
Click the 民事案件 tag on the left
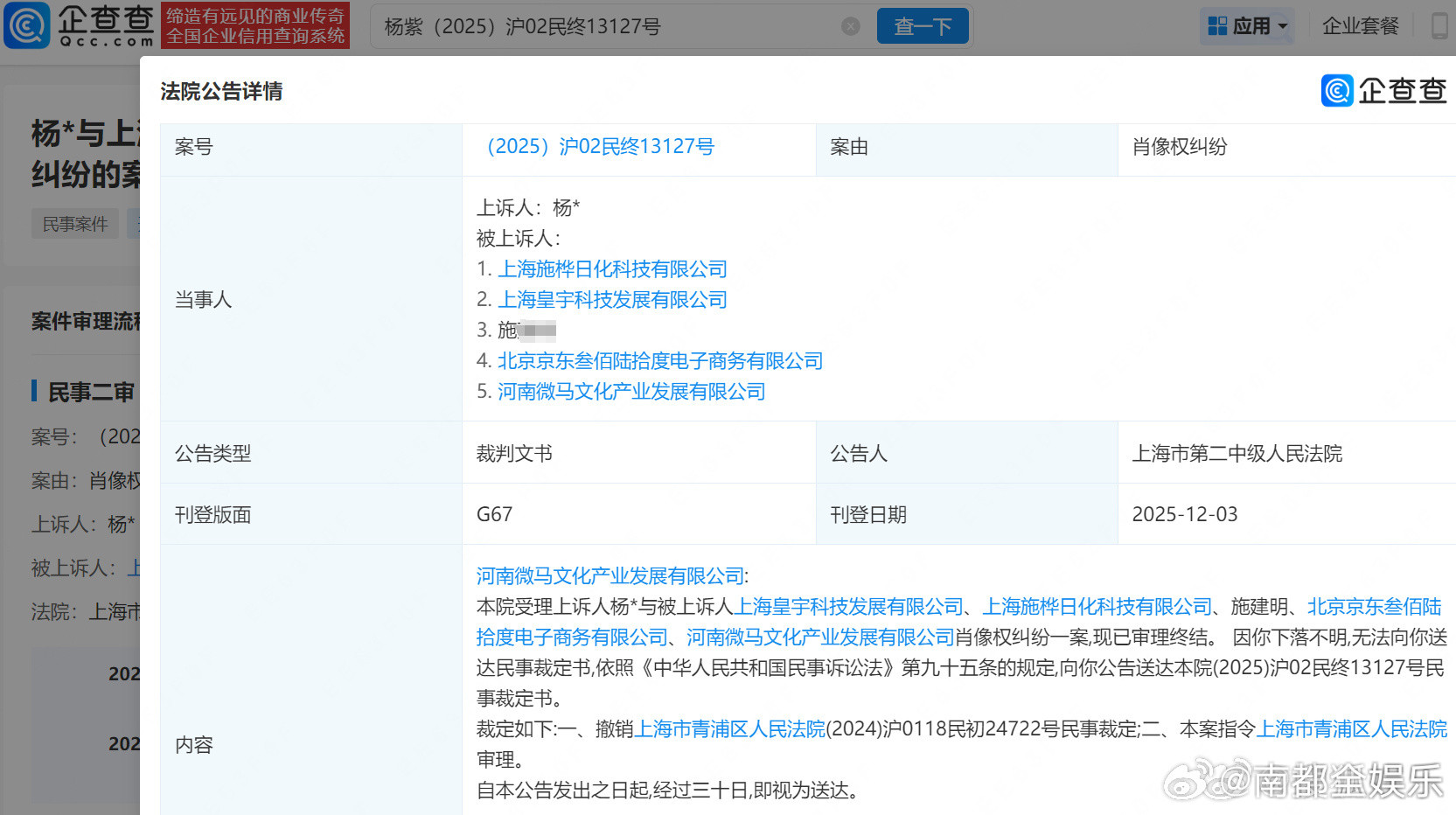click(x=75, y=223)
